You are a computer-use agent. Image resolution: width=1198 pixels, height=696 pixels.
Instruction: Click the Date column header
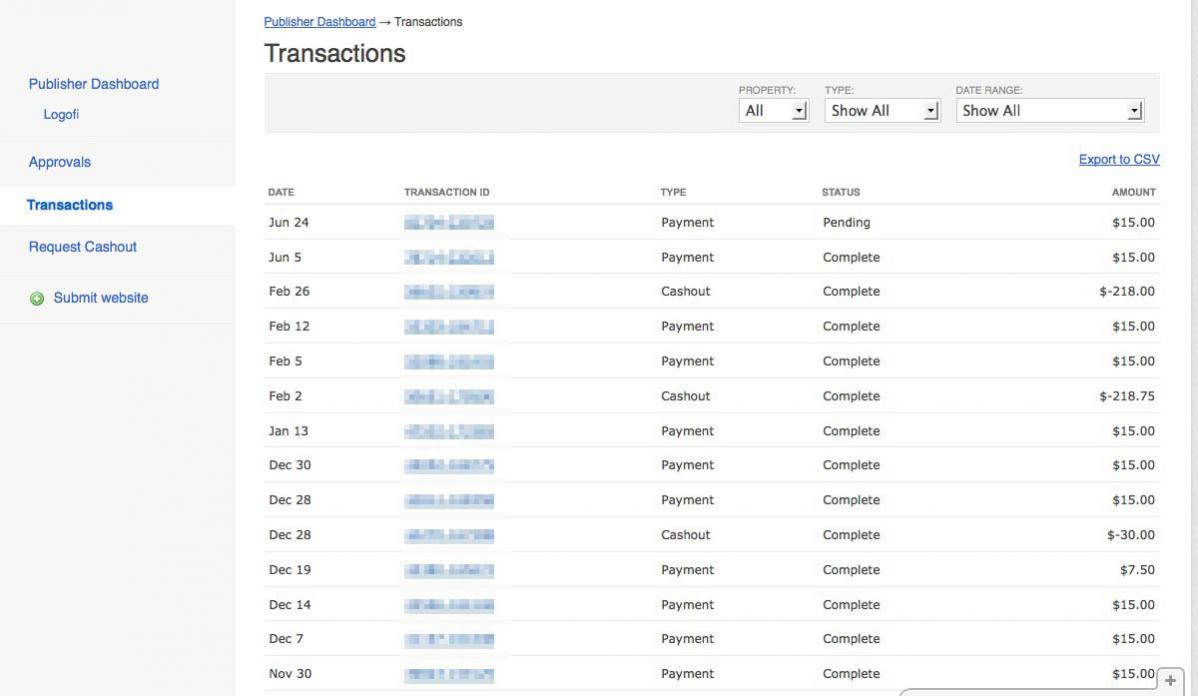coord(281,192)
